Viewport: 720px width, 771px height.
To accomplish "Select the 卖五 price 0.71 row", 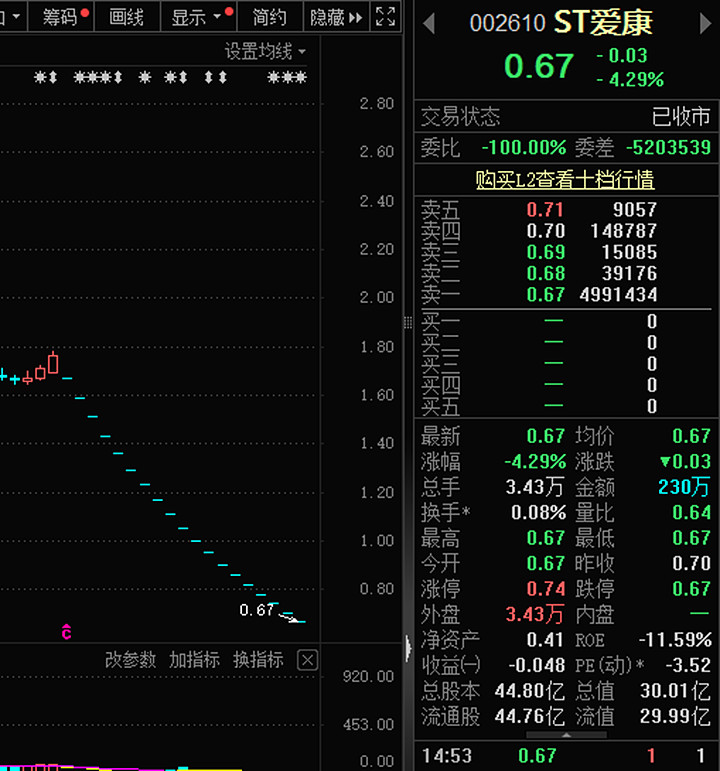I will (566, 210).
